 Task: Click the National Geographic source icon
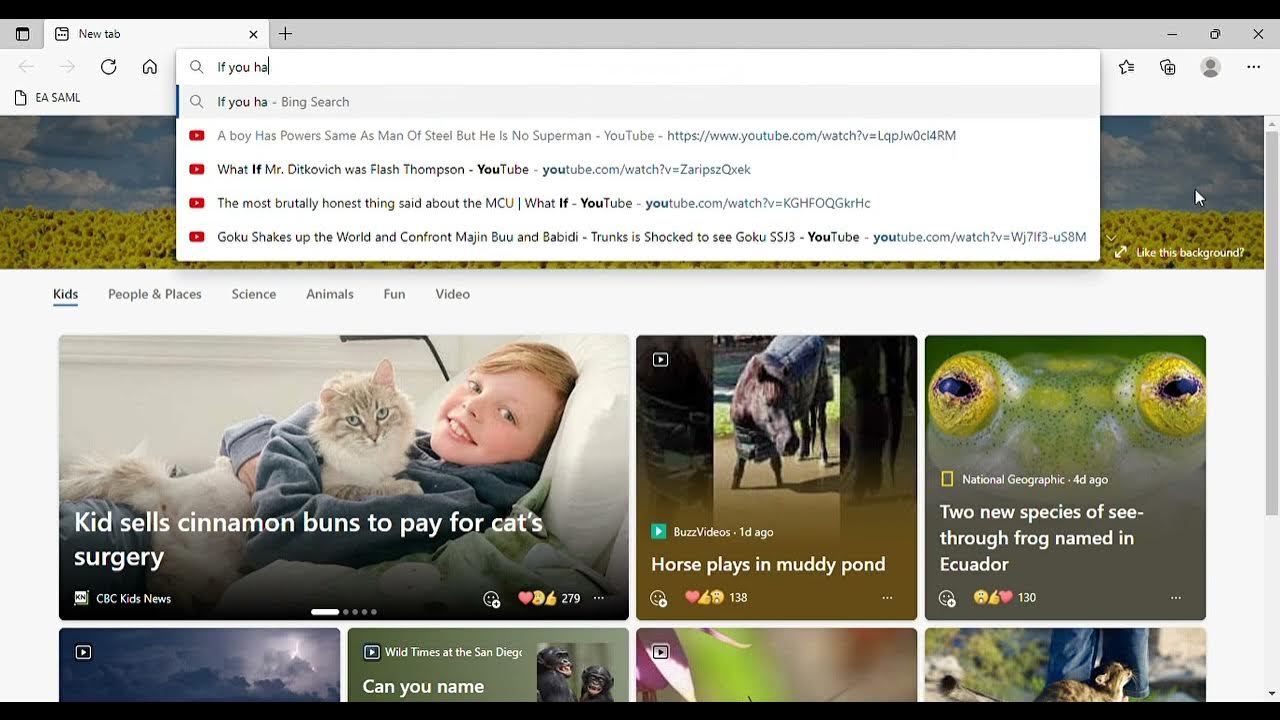click(x=947, y=479)
